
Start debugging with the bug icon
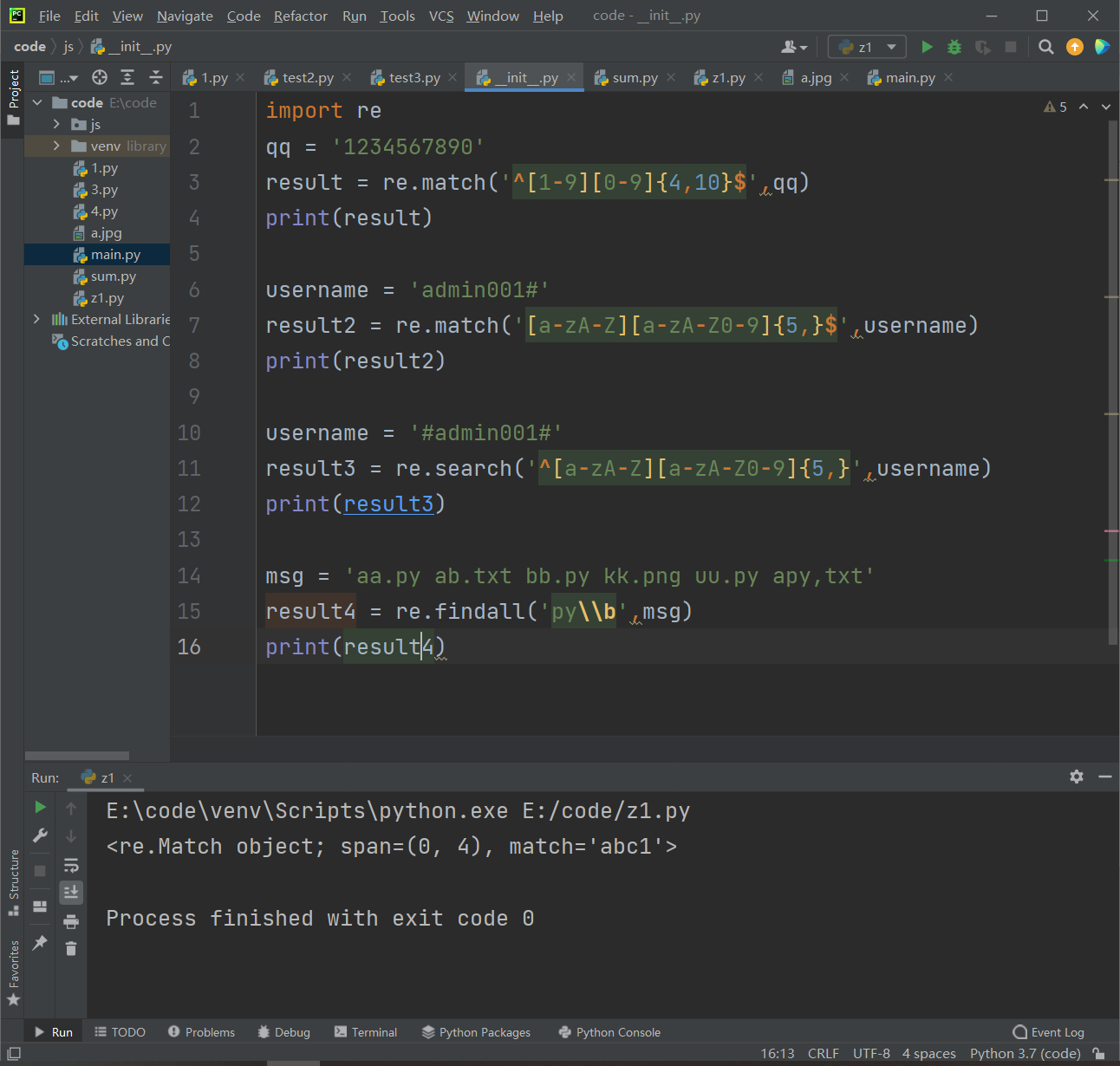(x=954, y=47)
